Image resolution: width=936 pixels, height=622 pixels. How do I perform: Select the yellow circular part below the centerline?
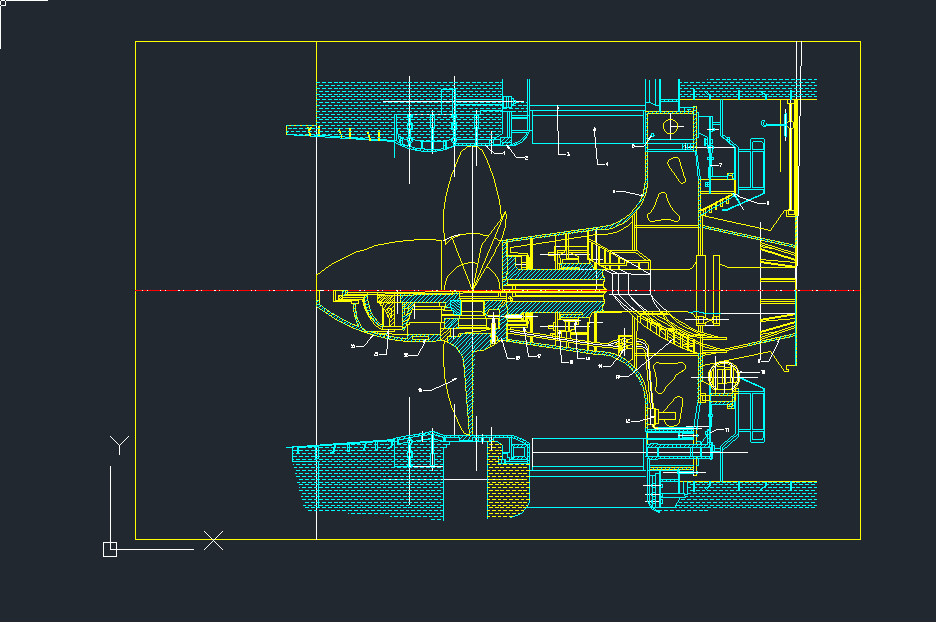(x=722, y=378)
